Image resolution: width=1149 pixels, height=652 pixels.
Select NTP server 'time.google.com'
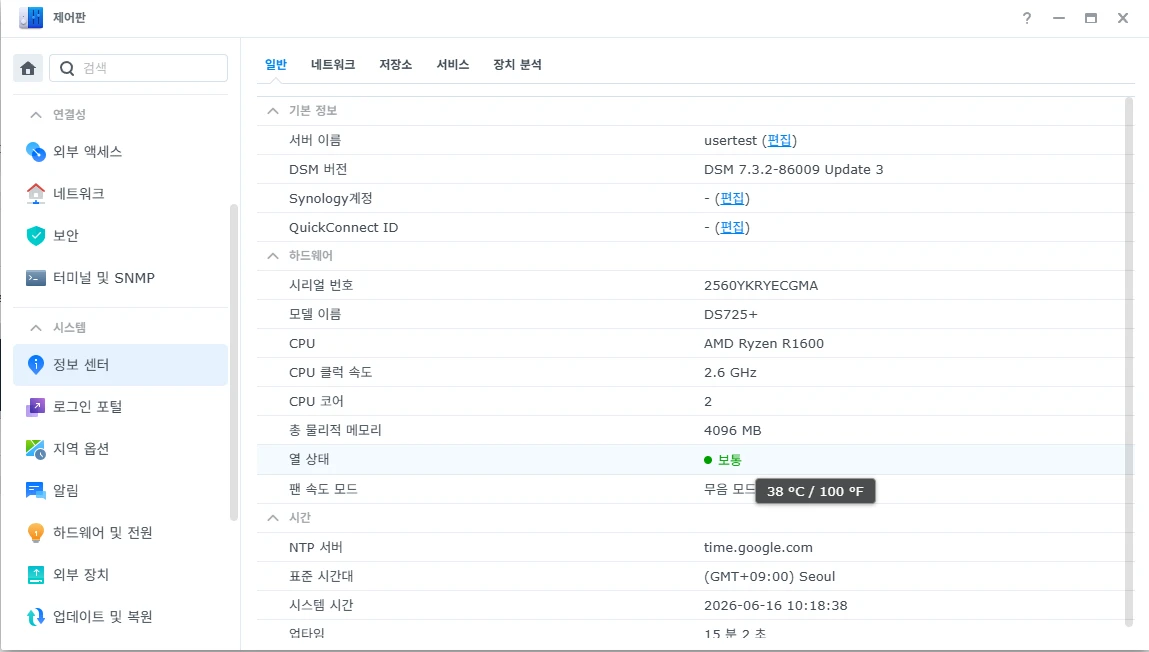(x=758, y=547)
